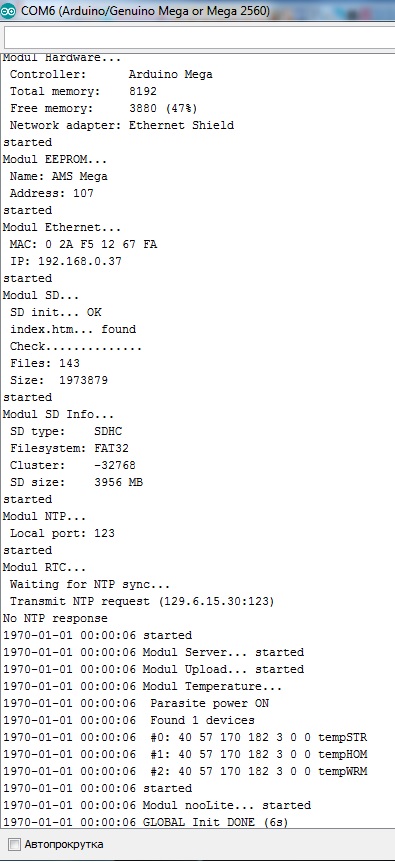Click the Arduino logo icon in title bar
395x863 pixels.
click(8, 11)
